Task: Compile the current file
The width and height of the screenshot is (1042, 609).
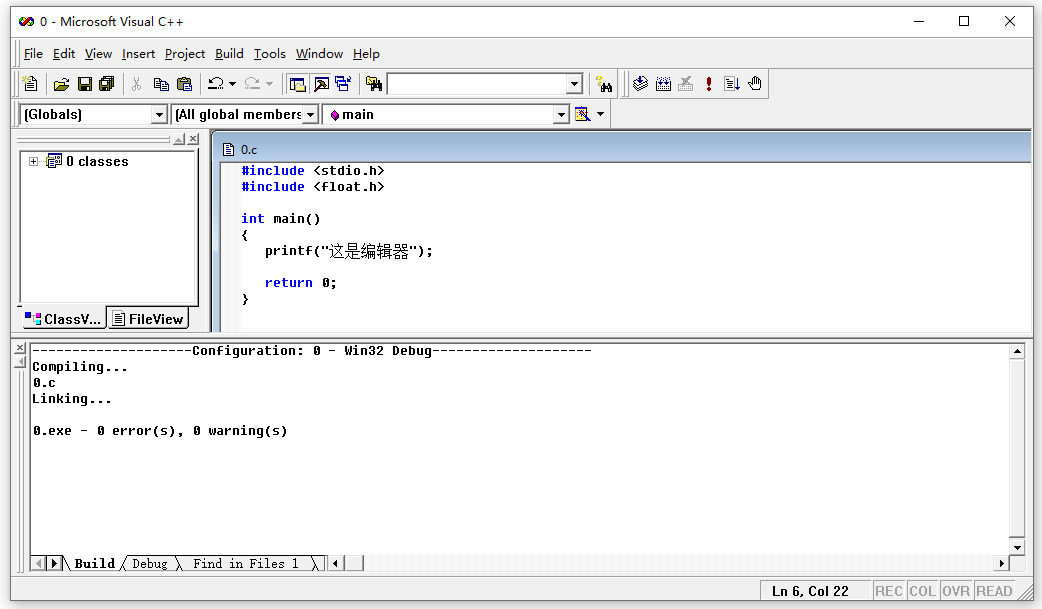Action: pos(640,84)
